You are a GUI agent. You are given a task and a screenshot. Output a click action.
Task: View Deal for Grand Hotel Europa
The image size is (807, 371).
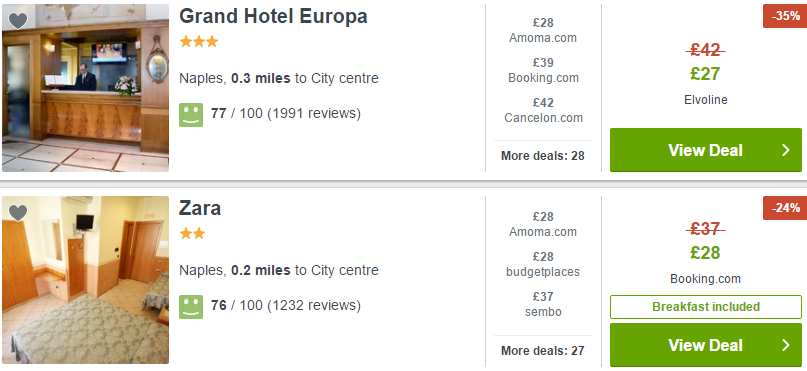pos(706,150)
